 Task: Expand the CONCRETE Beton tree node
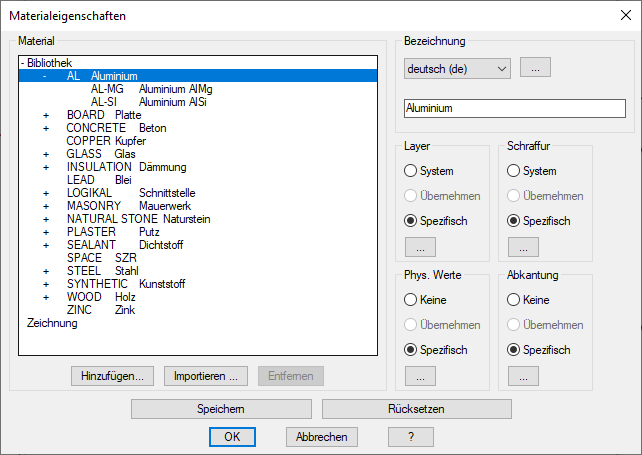[x=46, y=128]
